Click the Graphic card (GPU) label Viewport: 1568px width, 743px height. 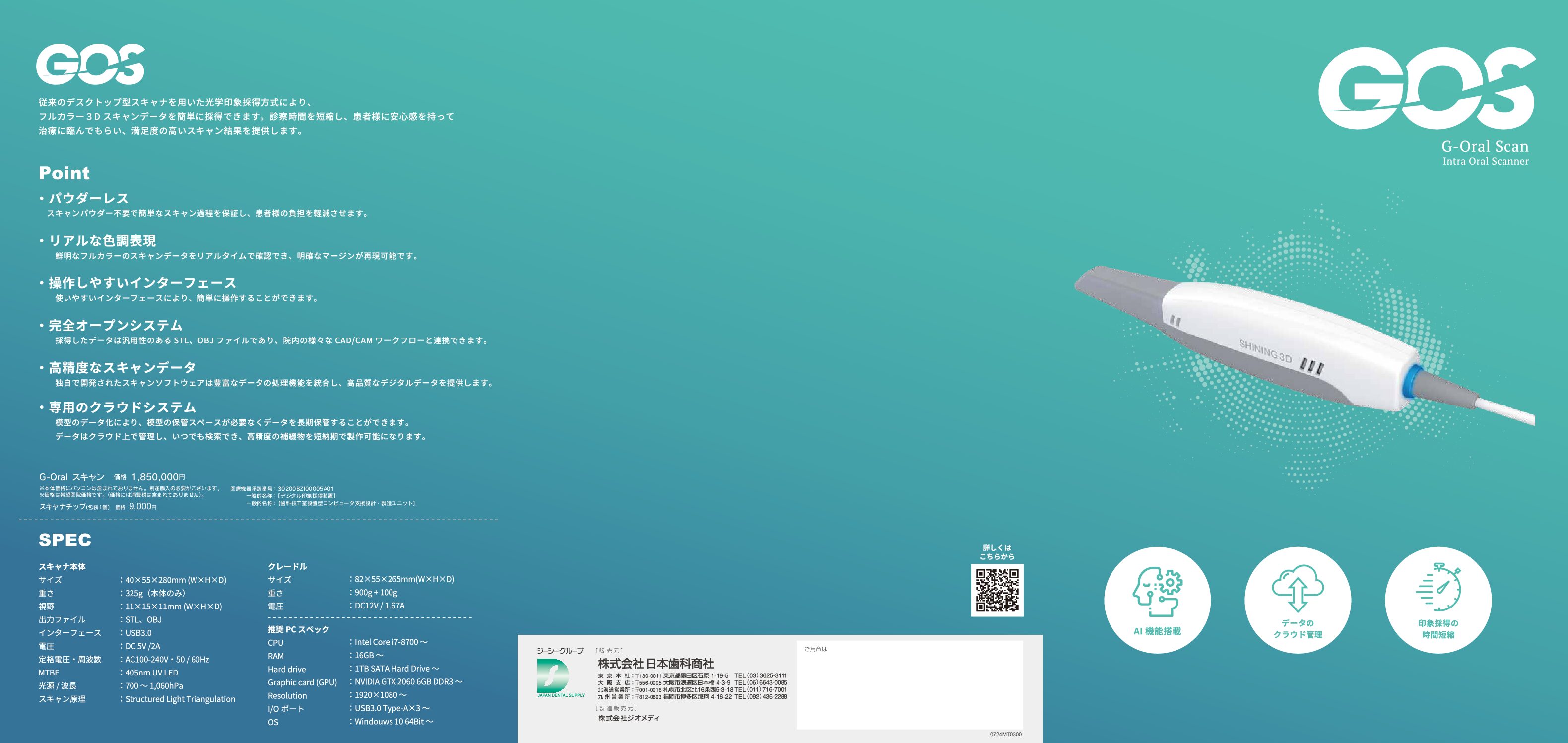[303, 683]
